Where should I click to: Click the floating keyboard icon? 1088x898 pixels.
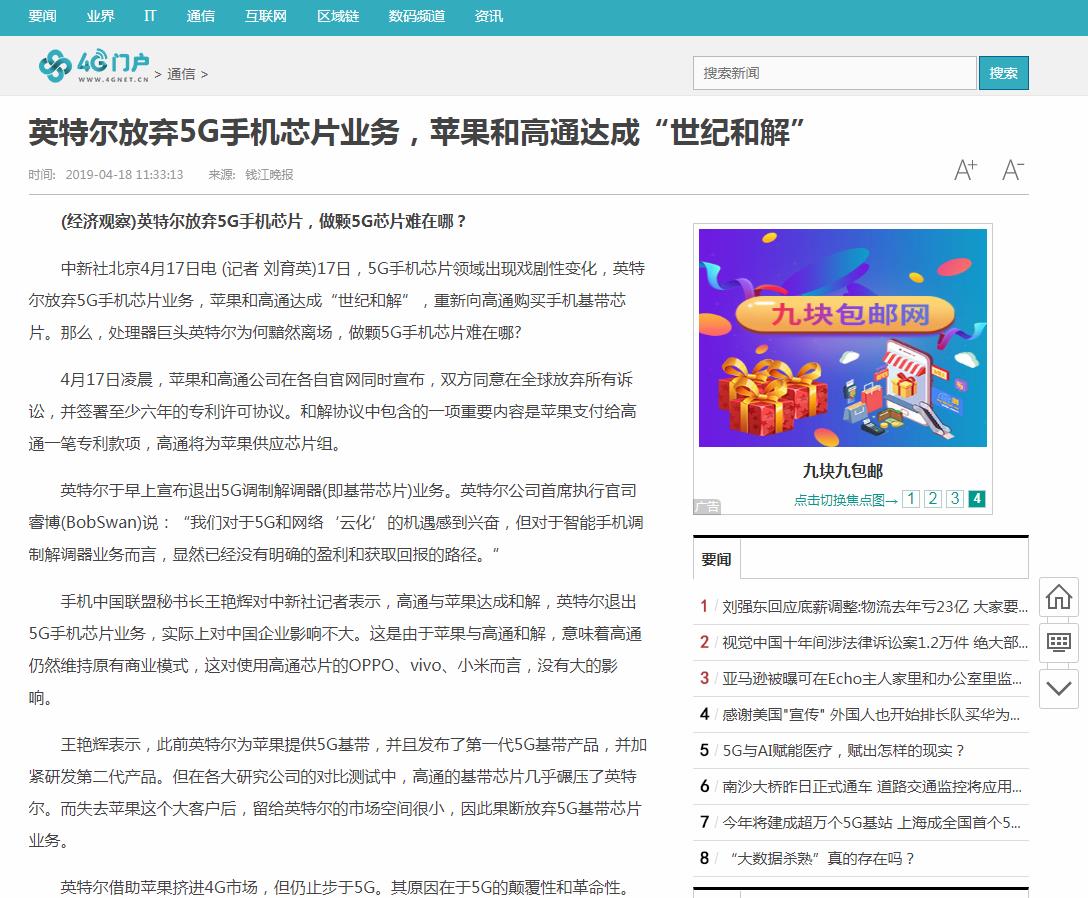click(x=1059, y=642)
